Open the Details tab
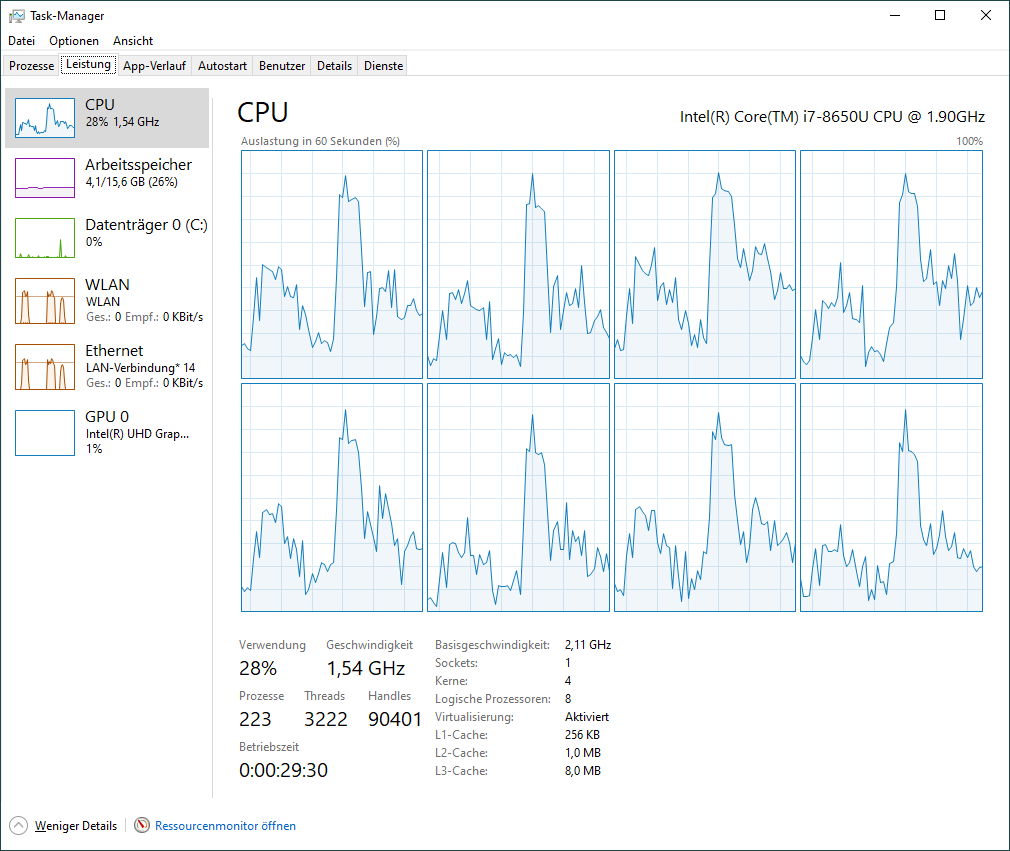The height and width of the screenshot is (851, 1010). [334, 66]
